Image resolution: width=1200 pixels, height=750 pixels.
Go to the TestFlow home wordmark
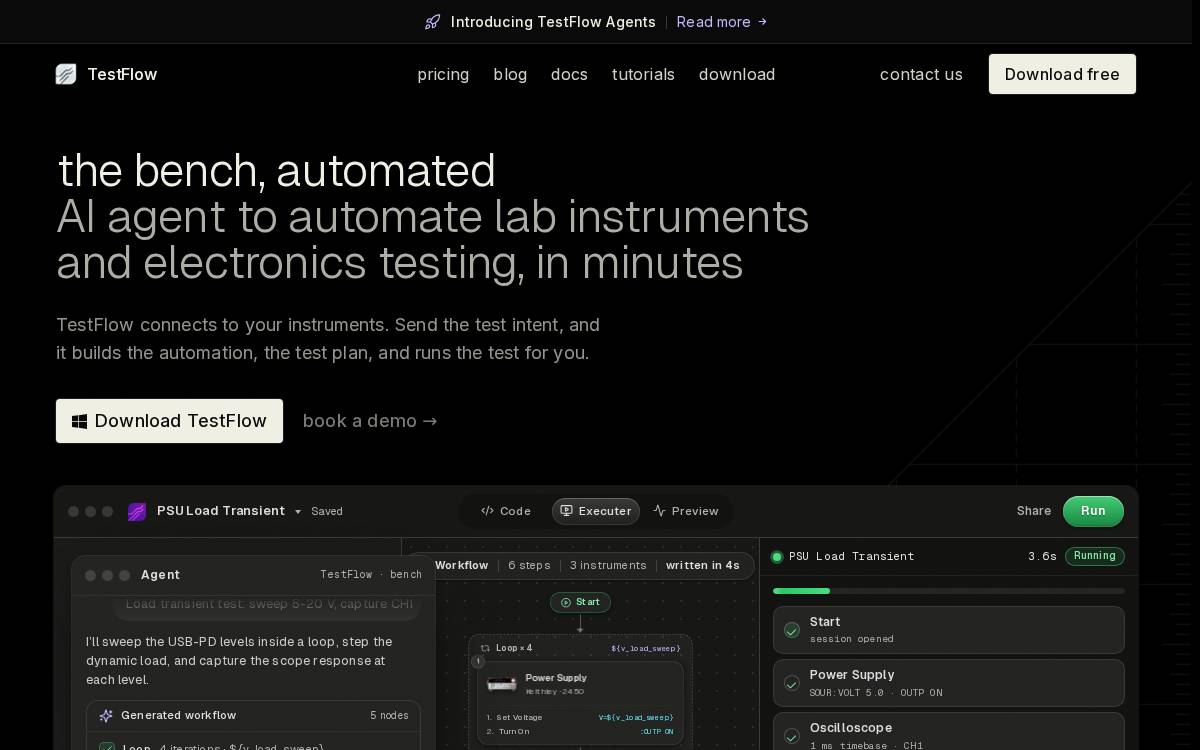pyautogui.click(x=122, y=74)
